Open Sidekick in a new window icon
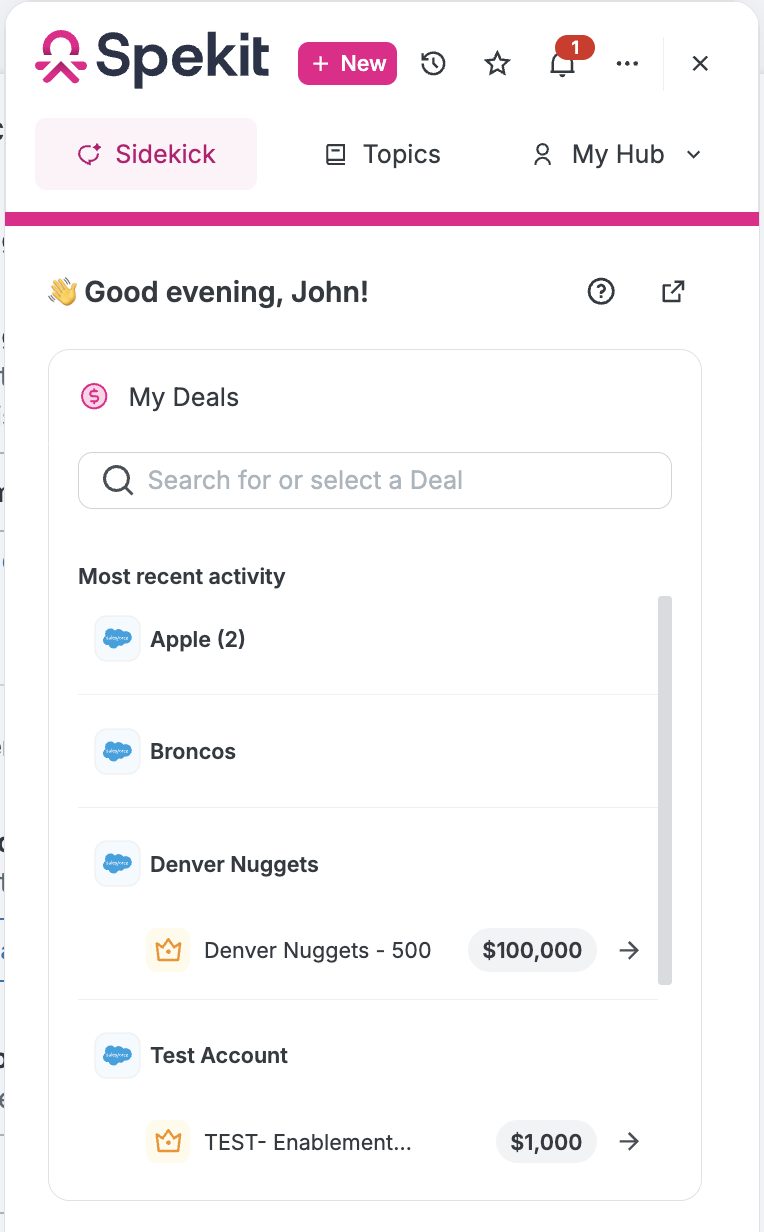 674,292
